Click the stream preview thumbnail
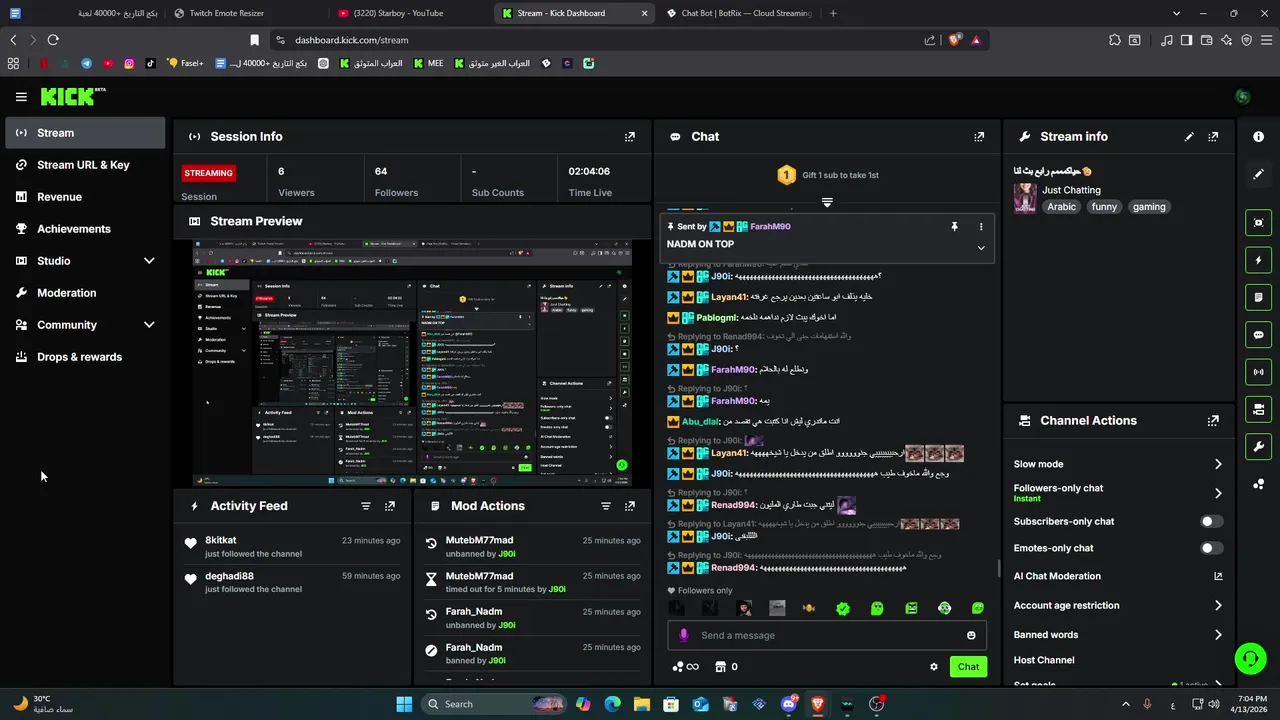 click(x=412, y=363)
